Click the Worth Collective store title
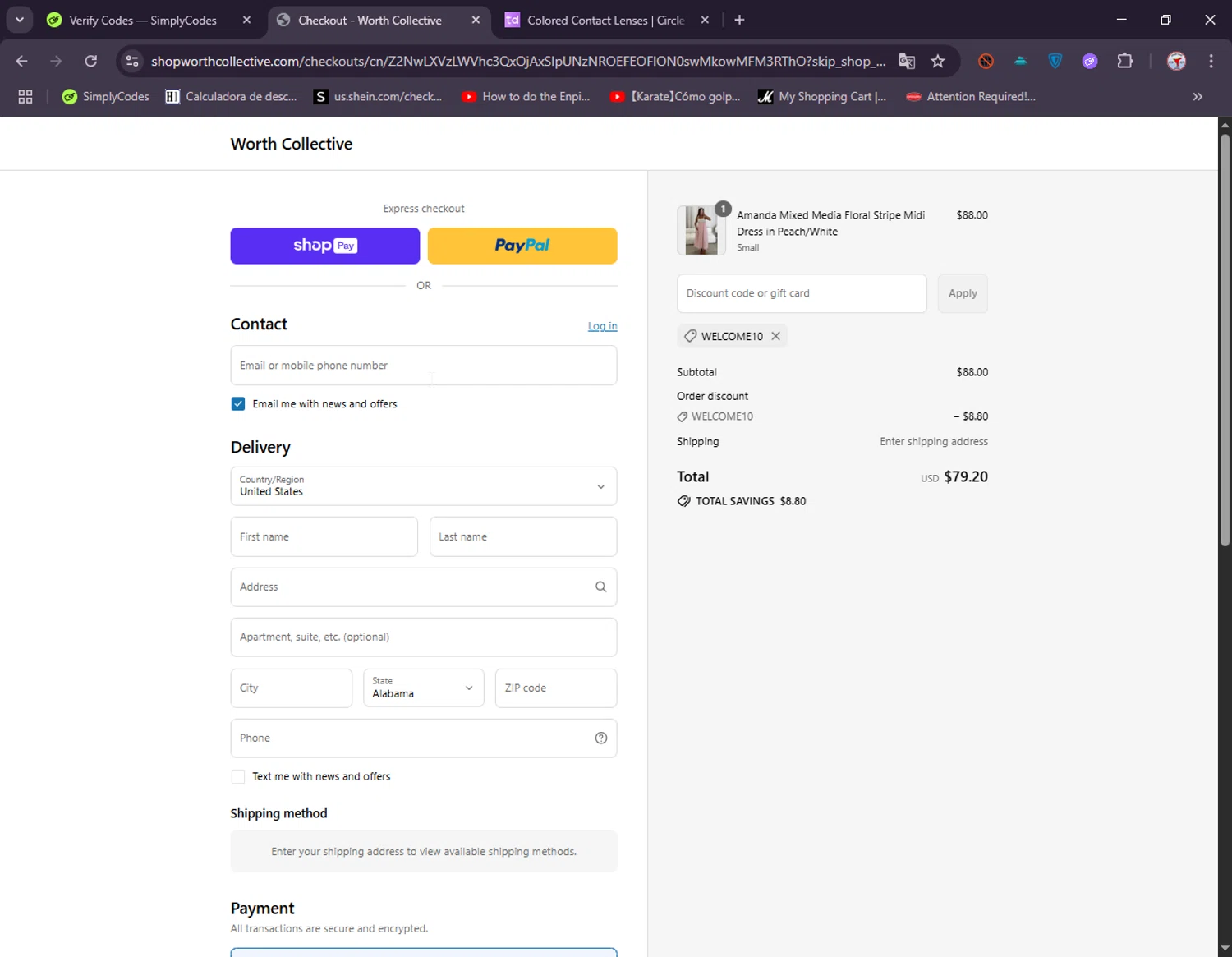Screen dimensions: 1232x957 click(292, 144)
